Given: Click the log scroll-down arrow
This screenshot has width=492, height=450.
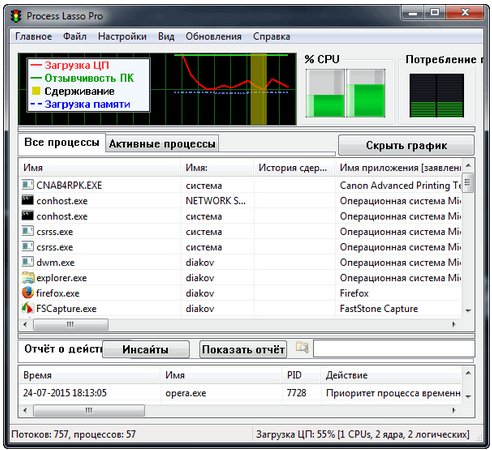Looking at the screenshot, I should point(468,397).
